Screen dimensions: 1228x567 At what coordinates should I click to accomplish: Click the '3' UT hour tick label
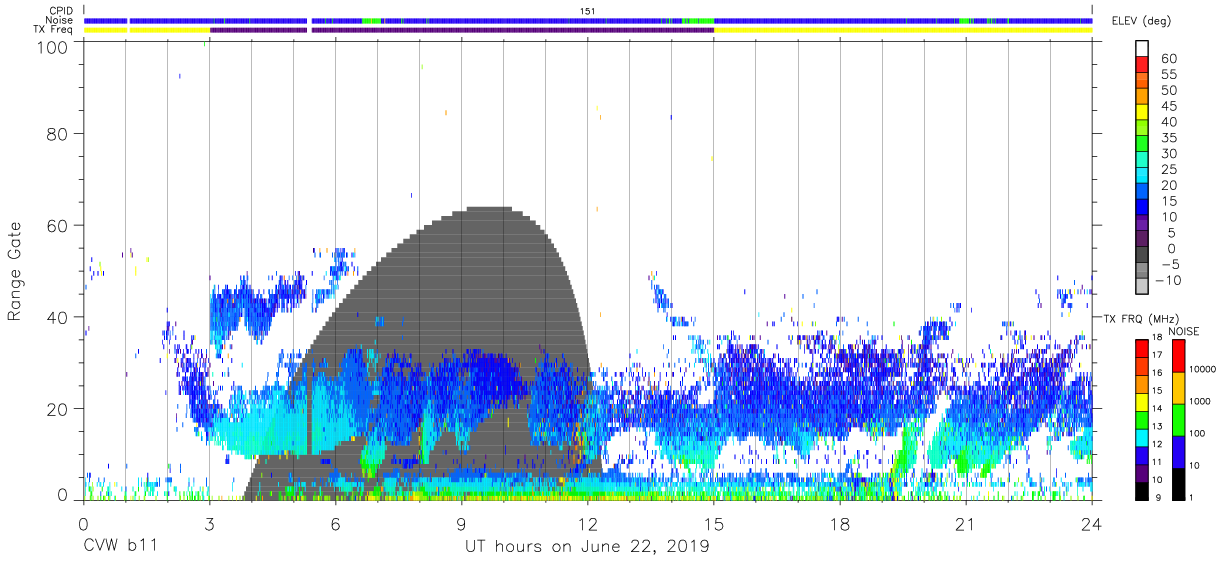(x=209, y=524)
